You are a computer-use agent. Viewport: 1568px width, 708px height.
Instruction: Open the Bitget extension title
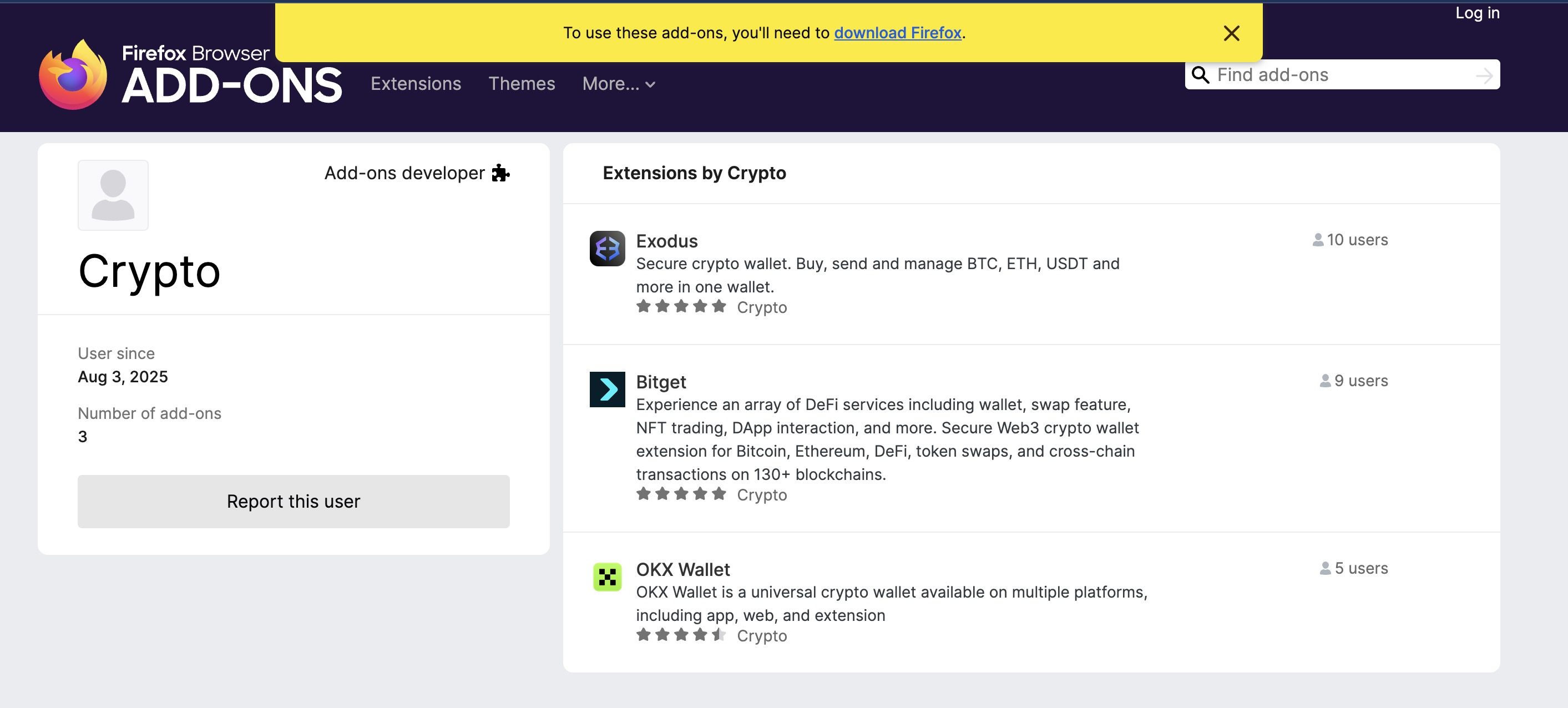click(x=660, y=382)
